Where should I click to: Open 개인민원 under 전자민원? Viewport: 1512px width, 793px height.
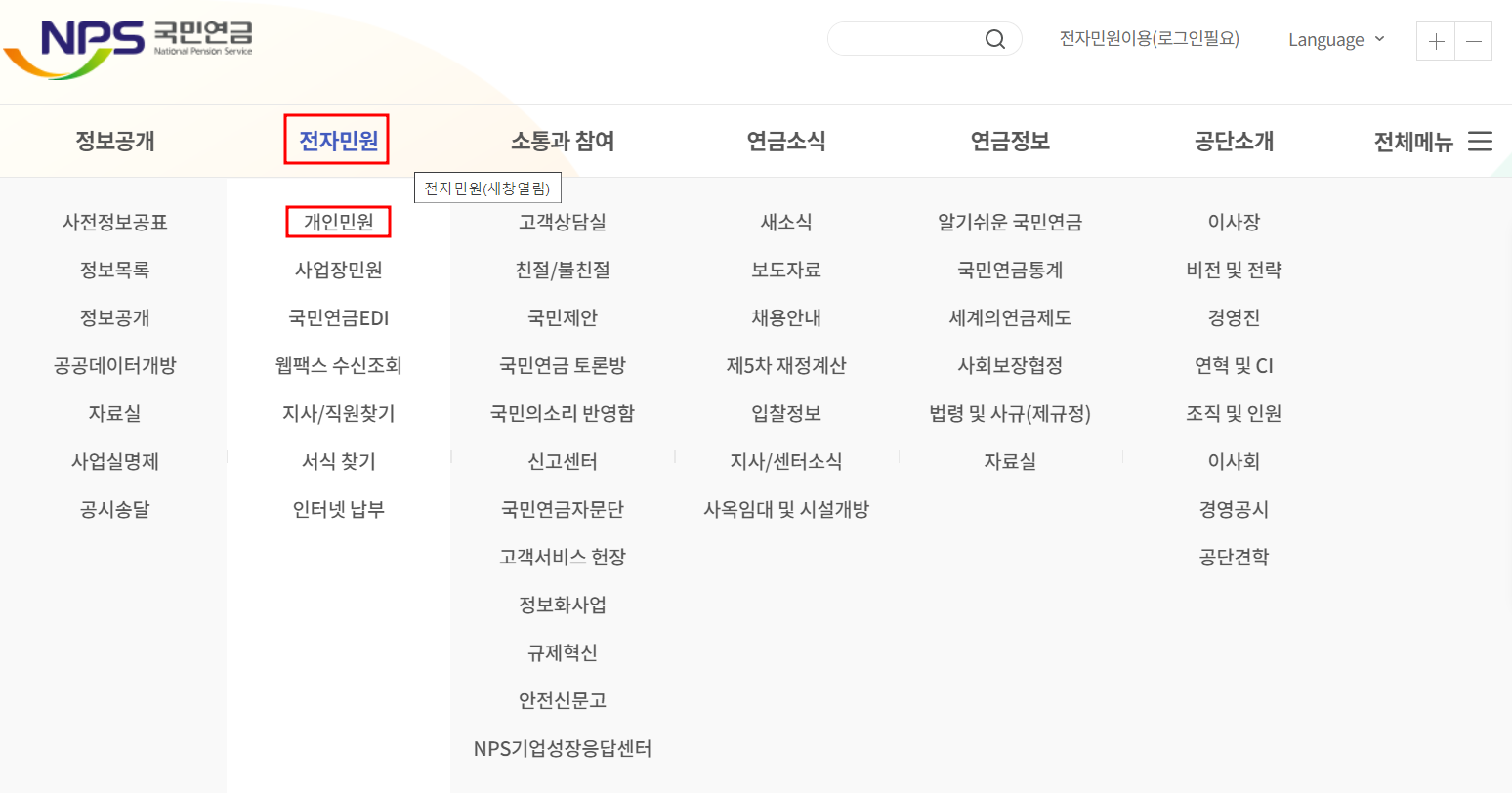(x=338, y=221)
